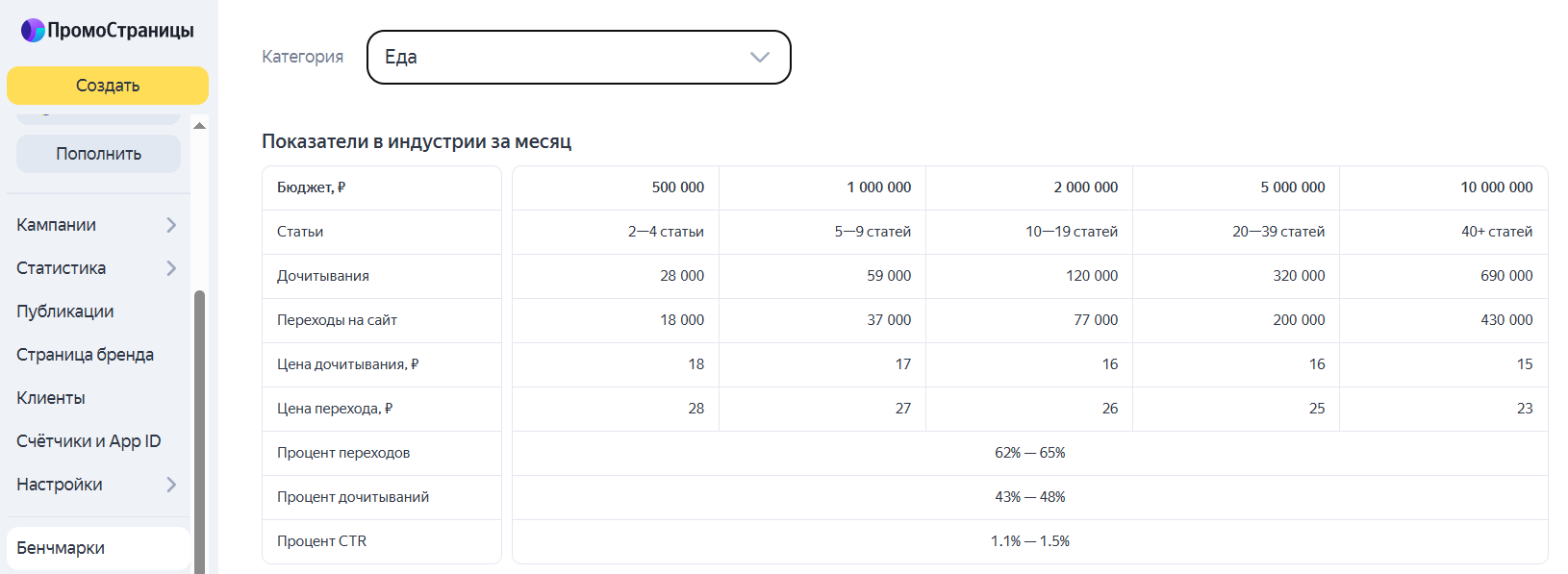Viewport: 1568px width, 574px height.
Task: Select the 500 000 budget column header
Action: pyautogui.click(x=677, y=187)
